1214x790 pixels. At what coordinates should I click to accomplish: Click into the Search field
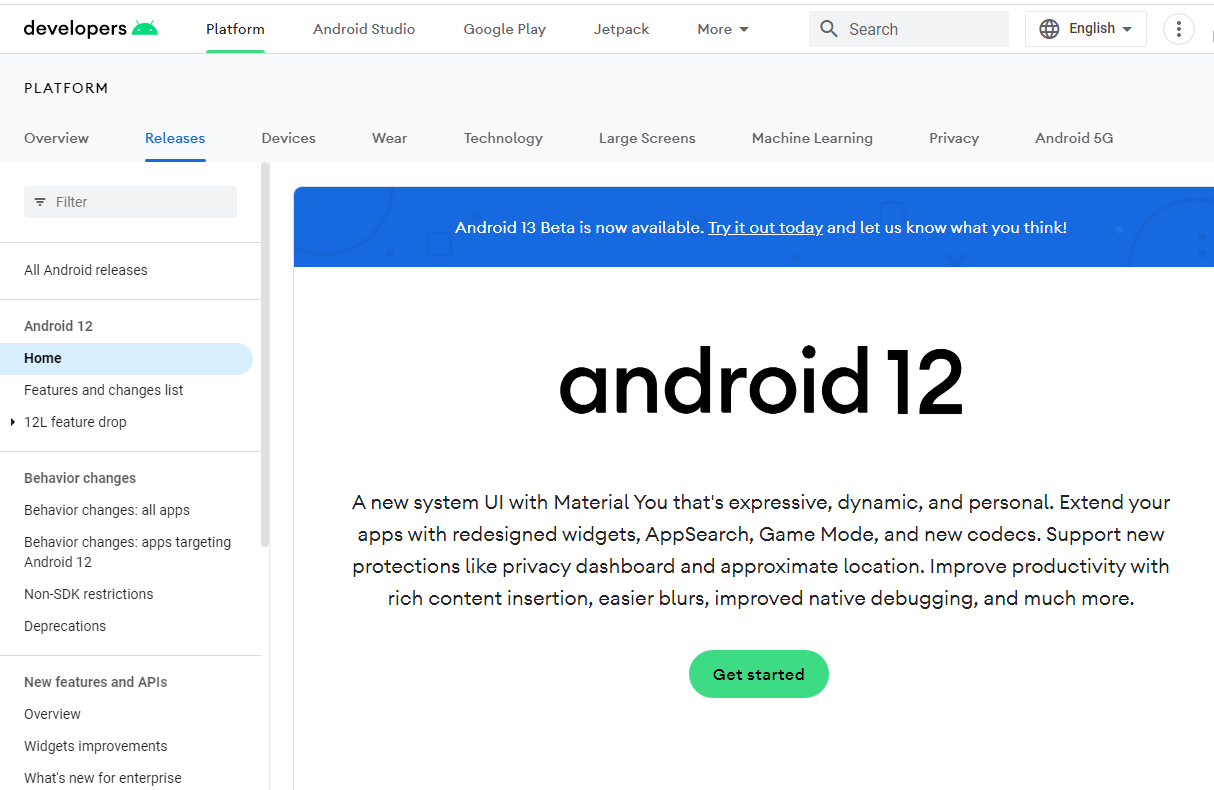pos(920,29)
